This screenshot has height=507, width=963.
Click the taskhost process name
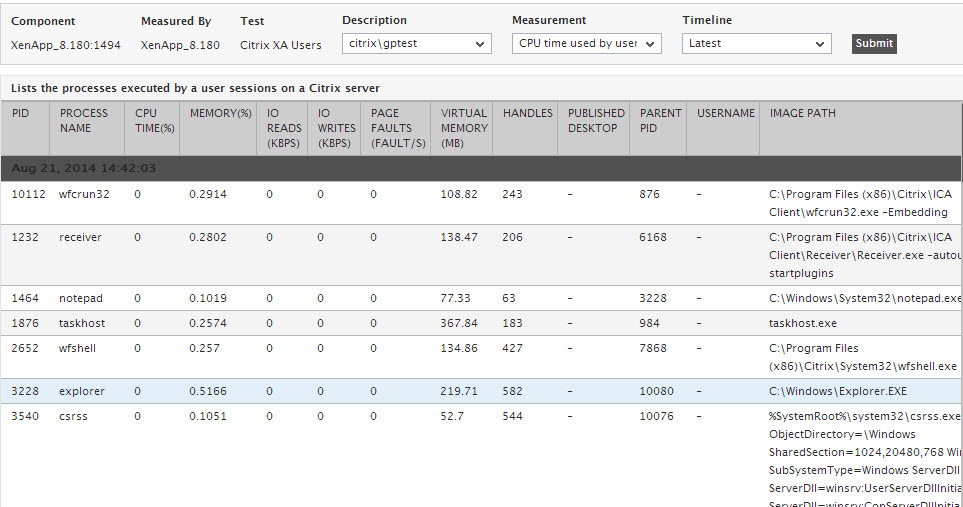point(82,323)
